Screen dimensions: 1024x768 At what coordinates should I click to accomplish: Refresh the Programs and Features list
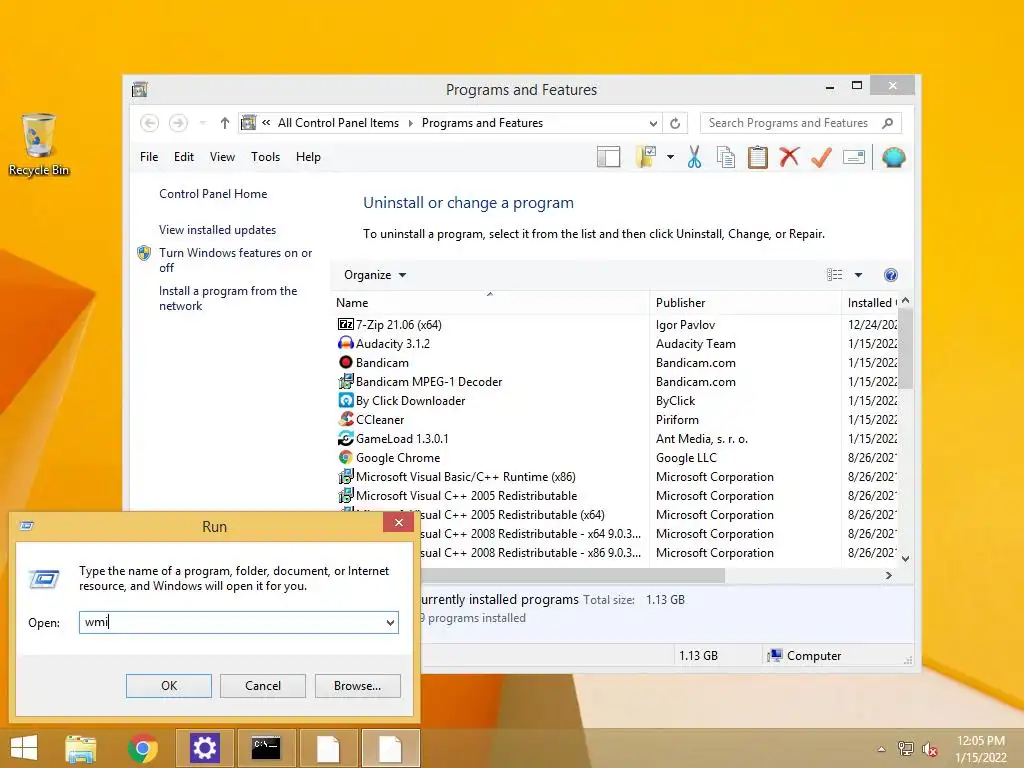pos(675,123)
